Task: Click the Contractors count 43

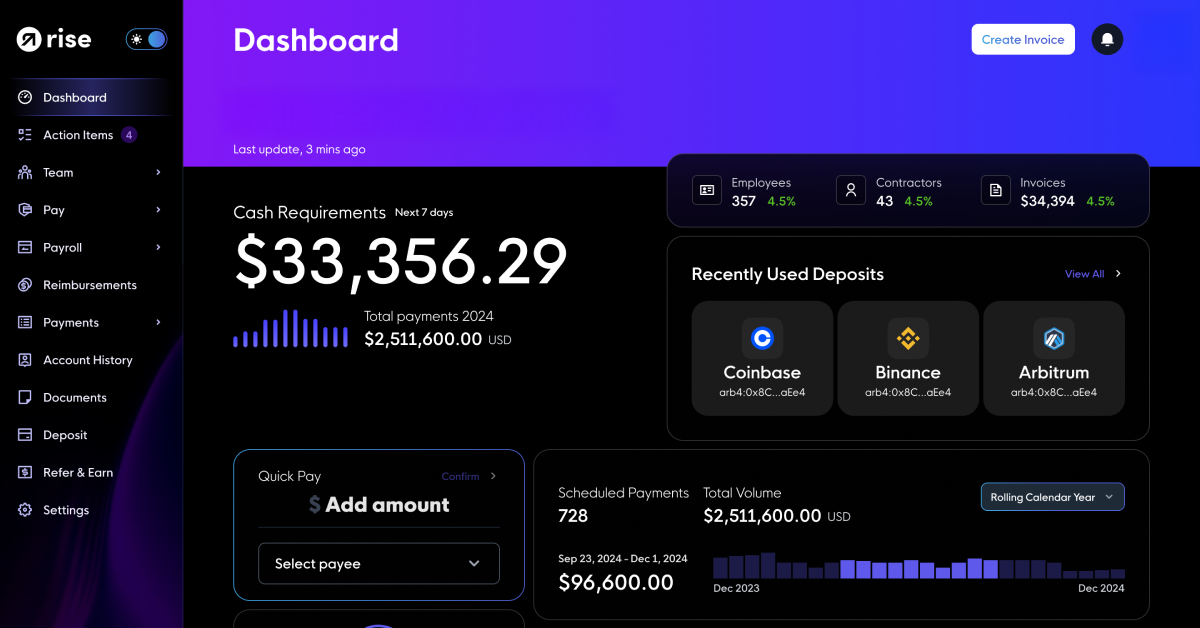Action: click(x=884, y=201)
